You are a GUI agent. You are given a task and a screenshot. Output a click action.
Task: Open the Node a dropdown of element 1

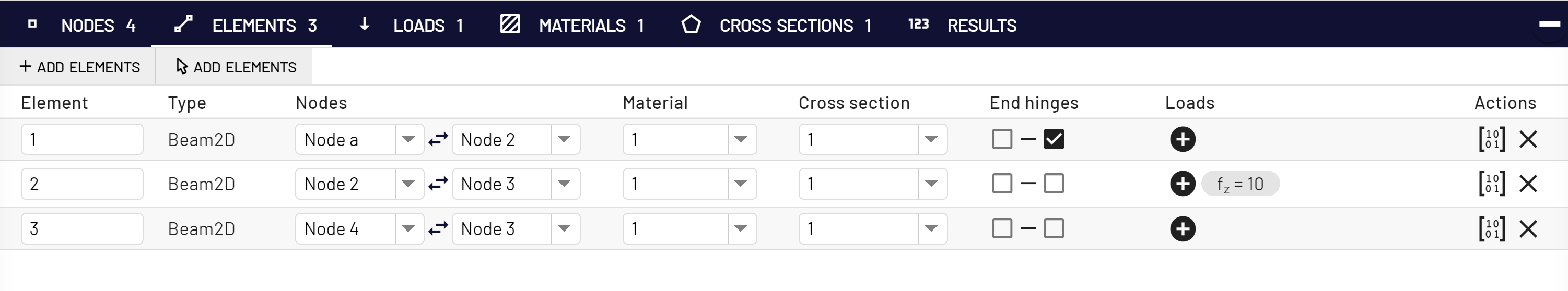click(x=359, y=140)
